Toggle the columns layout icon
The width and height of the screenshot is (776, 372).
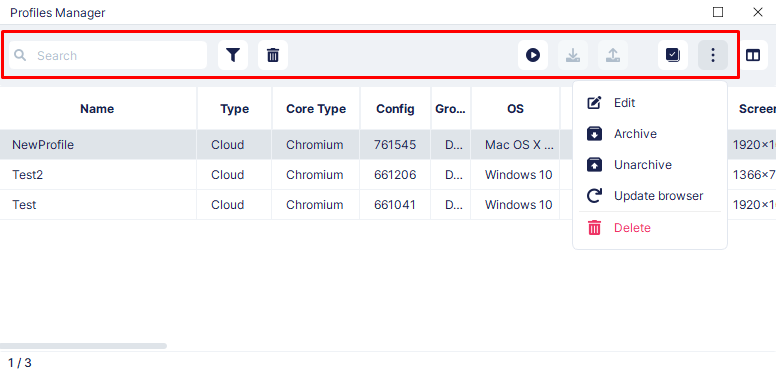[753, 55]
